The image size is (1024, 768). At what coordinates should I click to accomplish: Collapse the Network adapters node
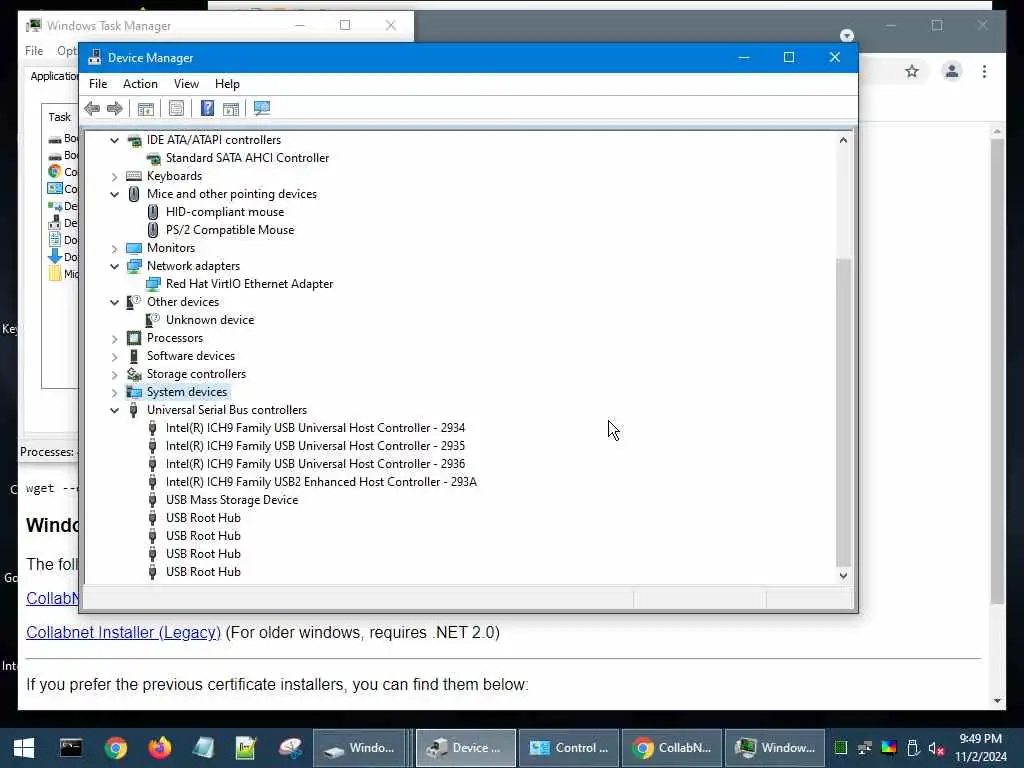[115, 266]
